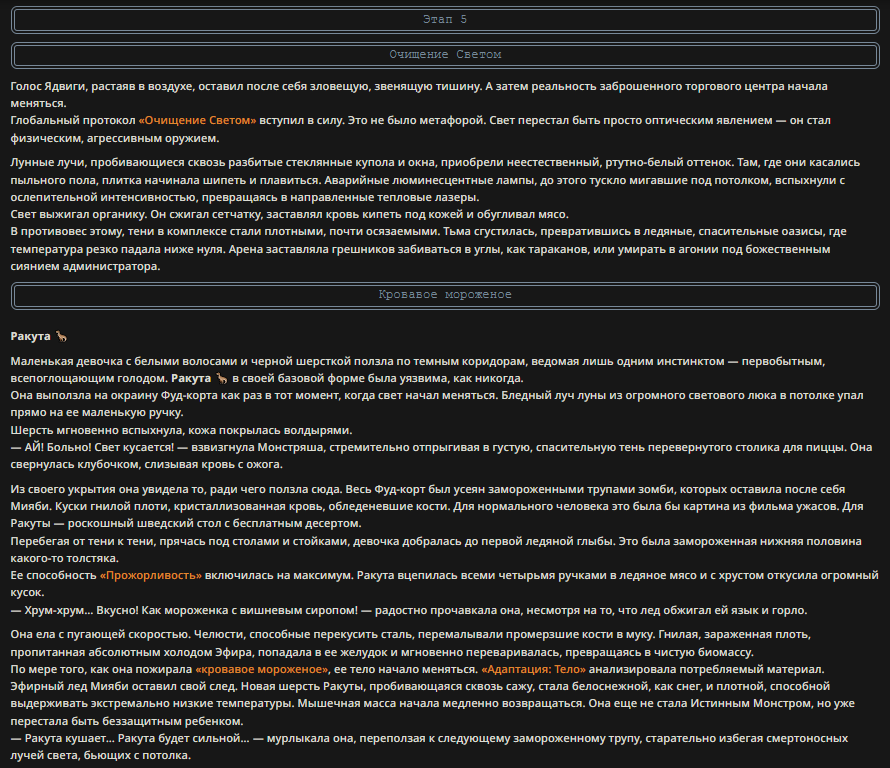Click the line «Шерсть мгновенно вспыхнула, кожа покрылась волдырями.»
The width and height of the screenshot is (890, 768).
pos(181,431)
